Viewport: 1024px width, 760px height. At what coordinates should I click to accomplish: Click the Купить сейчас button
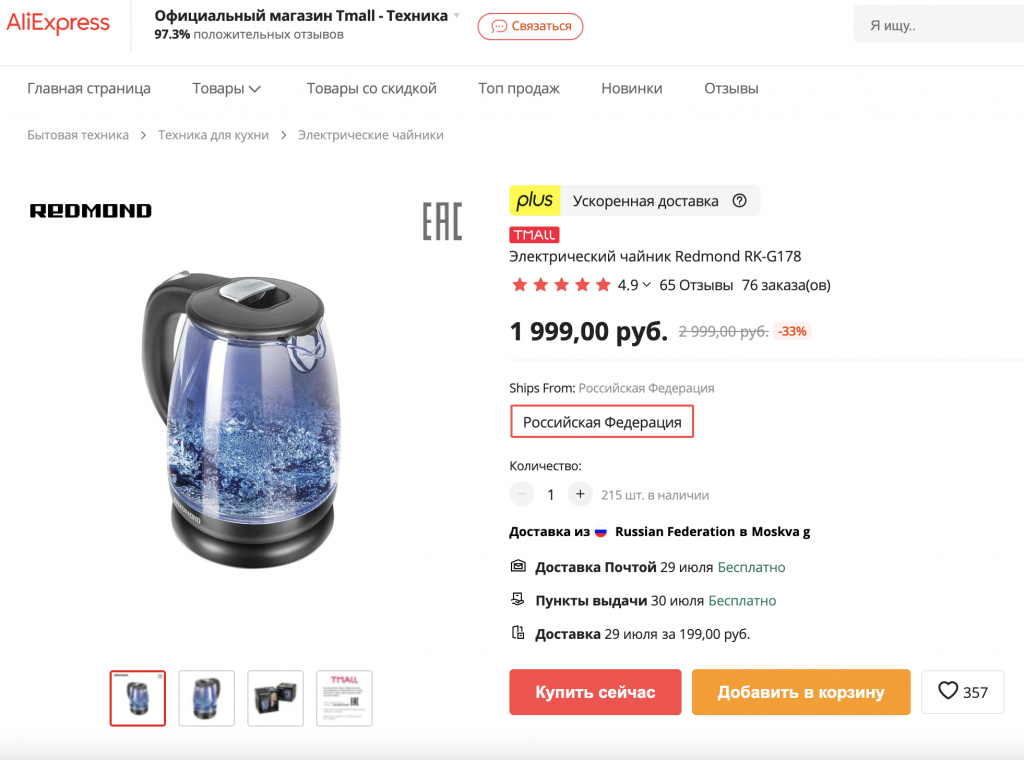[x=595, y=691]
